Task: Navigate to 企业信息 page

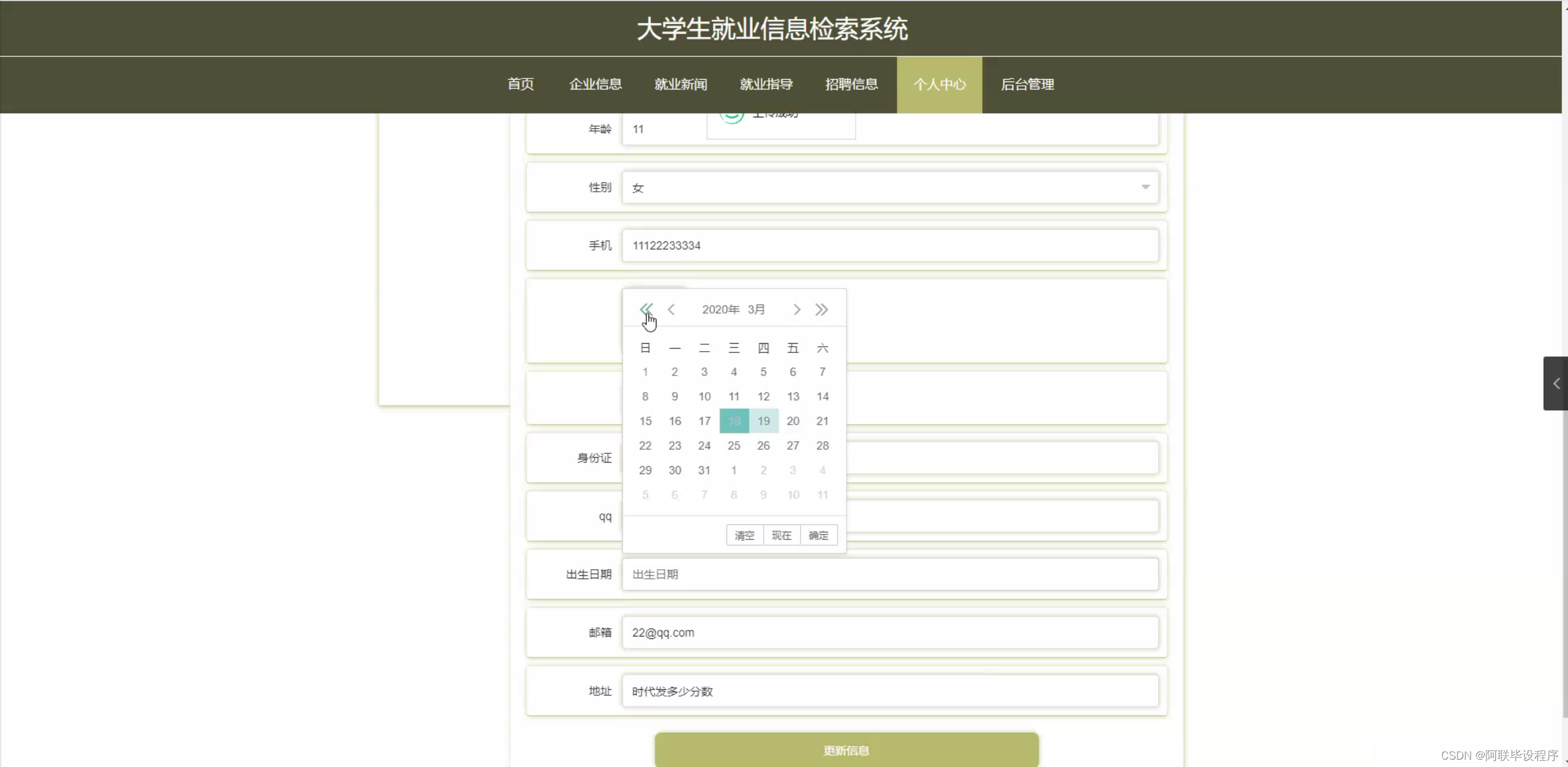Action: click(595, 85)
